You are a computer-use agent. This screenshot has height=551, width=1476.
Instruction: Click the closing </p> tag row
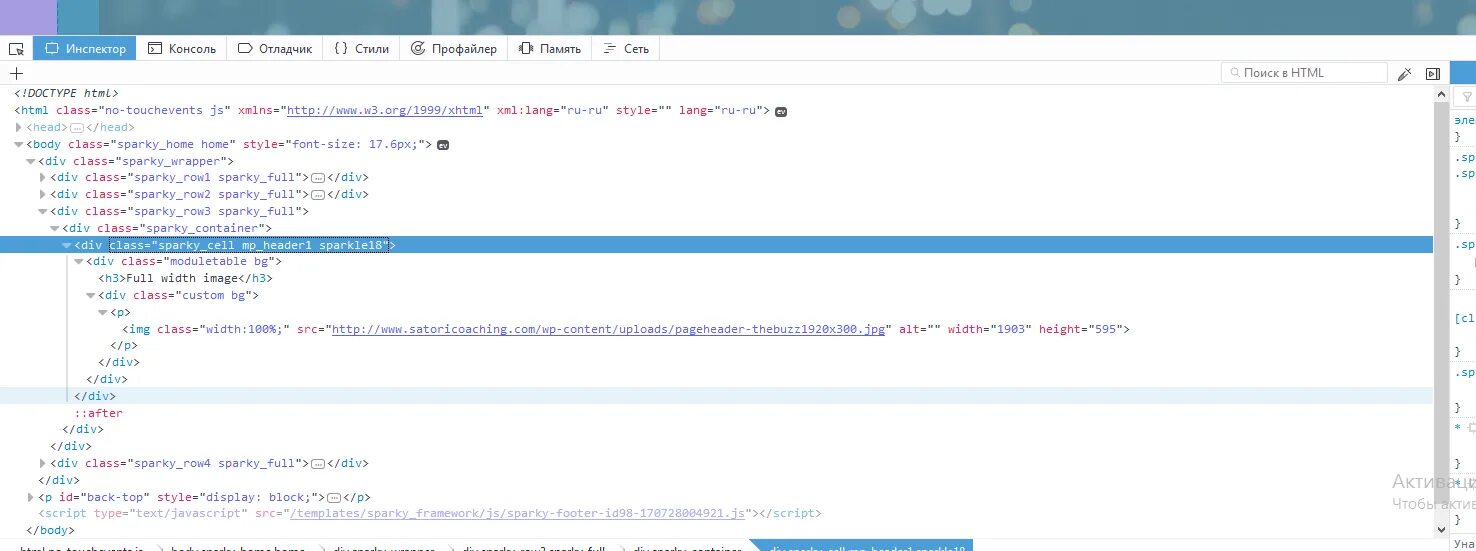716,346
